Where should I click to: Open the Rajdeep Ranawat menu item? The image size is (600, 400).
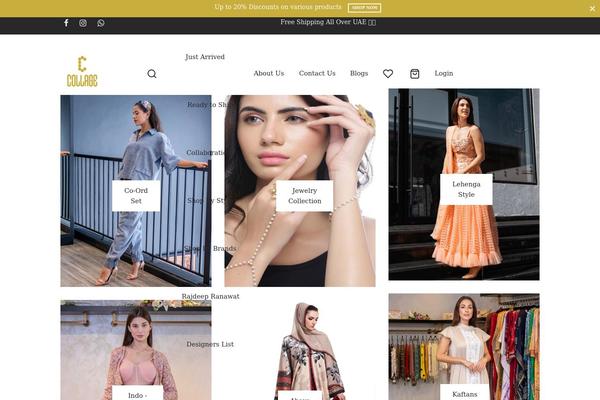[210, 296]
